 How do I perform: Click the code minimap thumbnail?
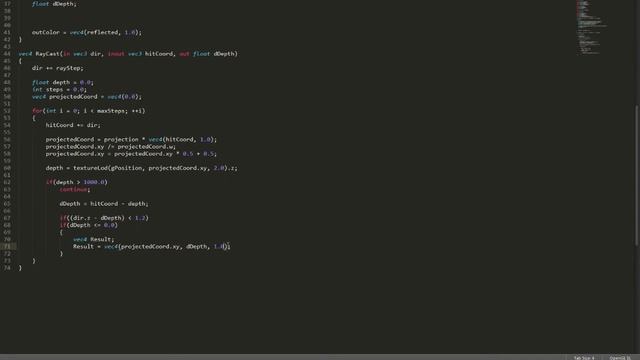(591, 28)
